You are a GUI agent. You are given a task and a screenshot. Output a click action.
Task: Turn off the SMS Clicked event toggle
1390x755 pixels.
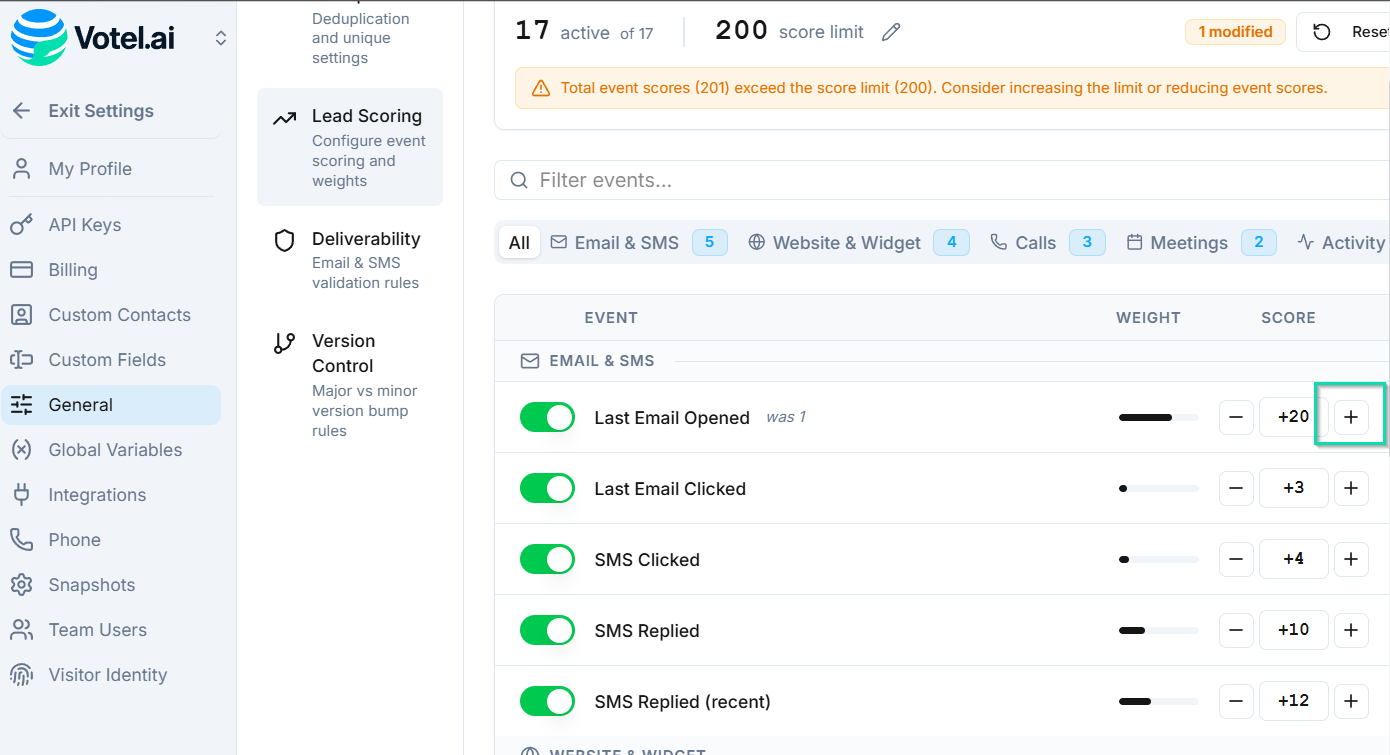[x=547, y=559]
